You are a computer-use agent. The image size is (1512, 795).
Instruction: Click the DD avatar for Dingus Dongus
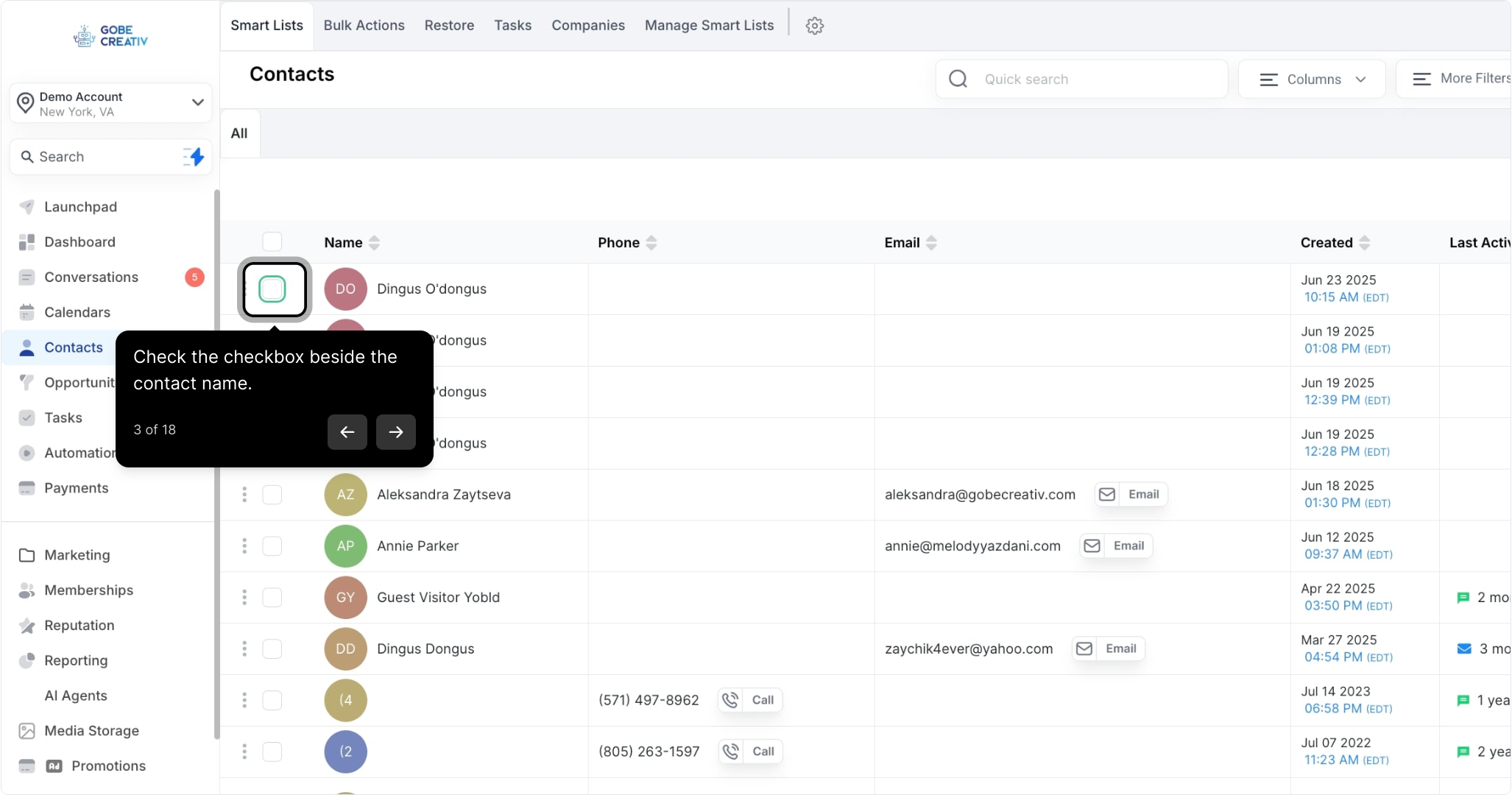click(345, 649)
